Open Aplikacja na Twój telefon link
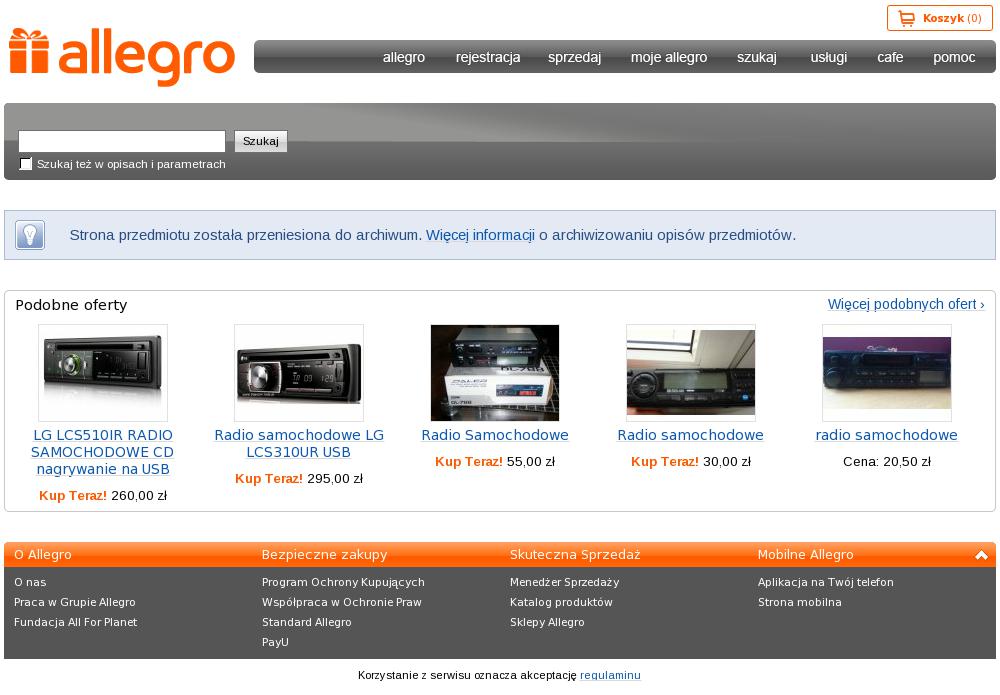1000x695 pixels. (x=826, y=582)
